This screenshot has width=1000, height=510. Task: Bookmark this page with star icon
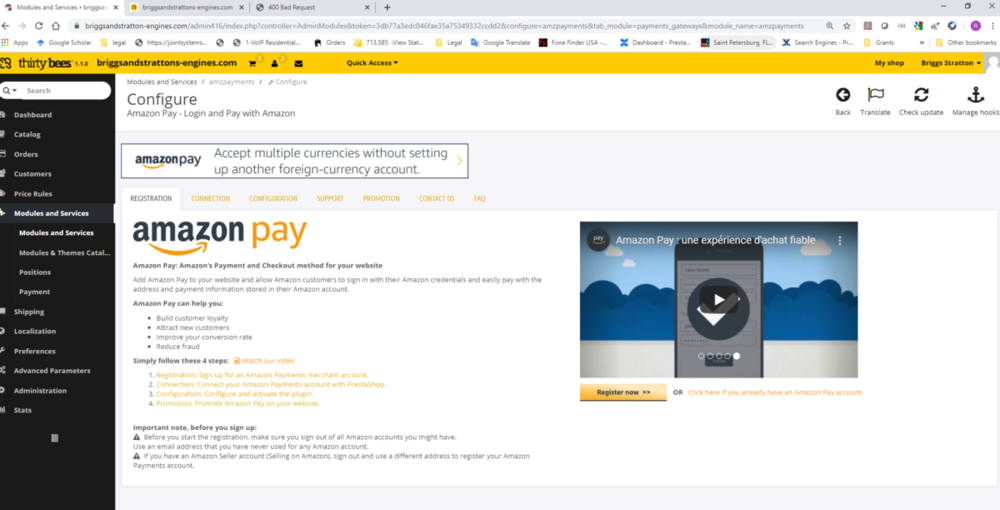pos(847,26)
